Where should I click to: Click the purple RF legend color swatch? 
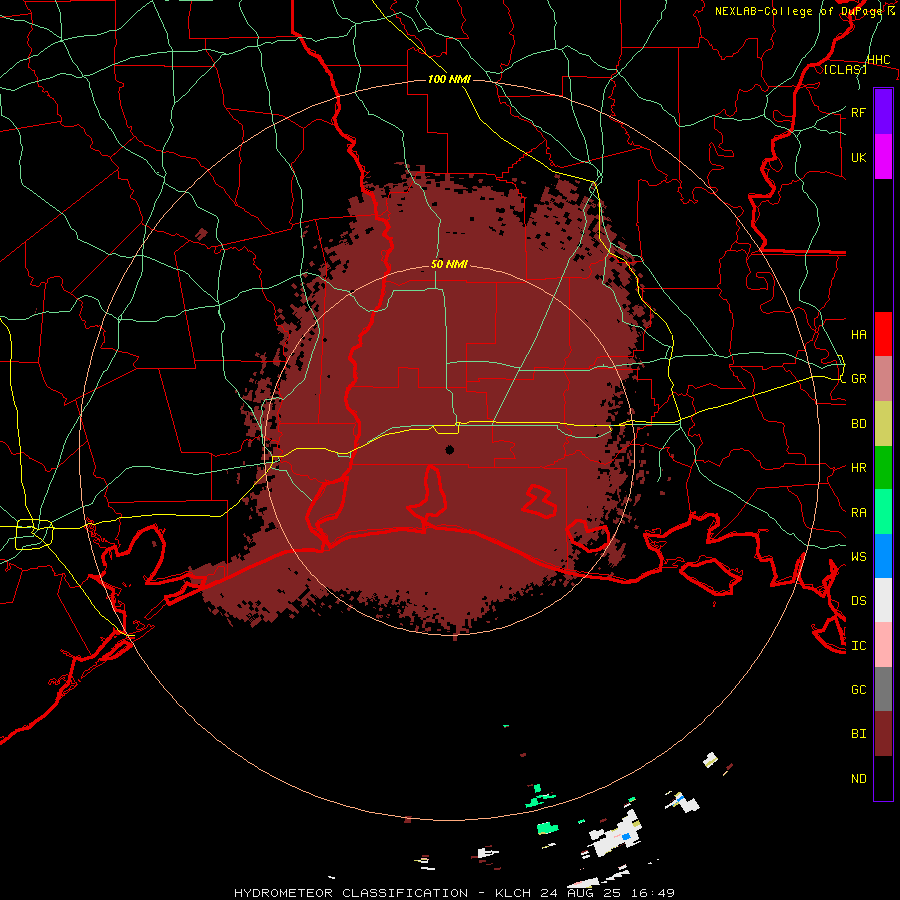pyautogui.click(x=883, y=111)
